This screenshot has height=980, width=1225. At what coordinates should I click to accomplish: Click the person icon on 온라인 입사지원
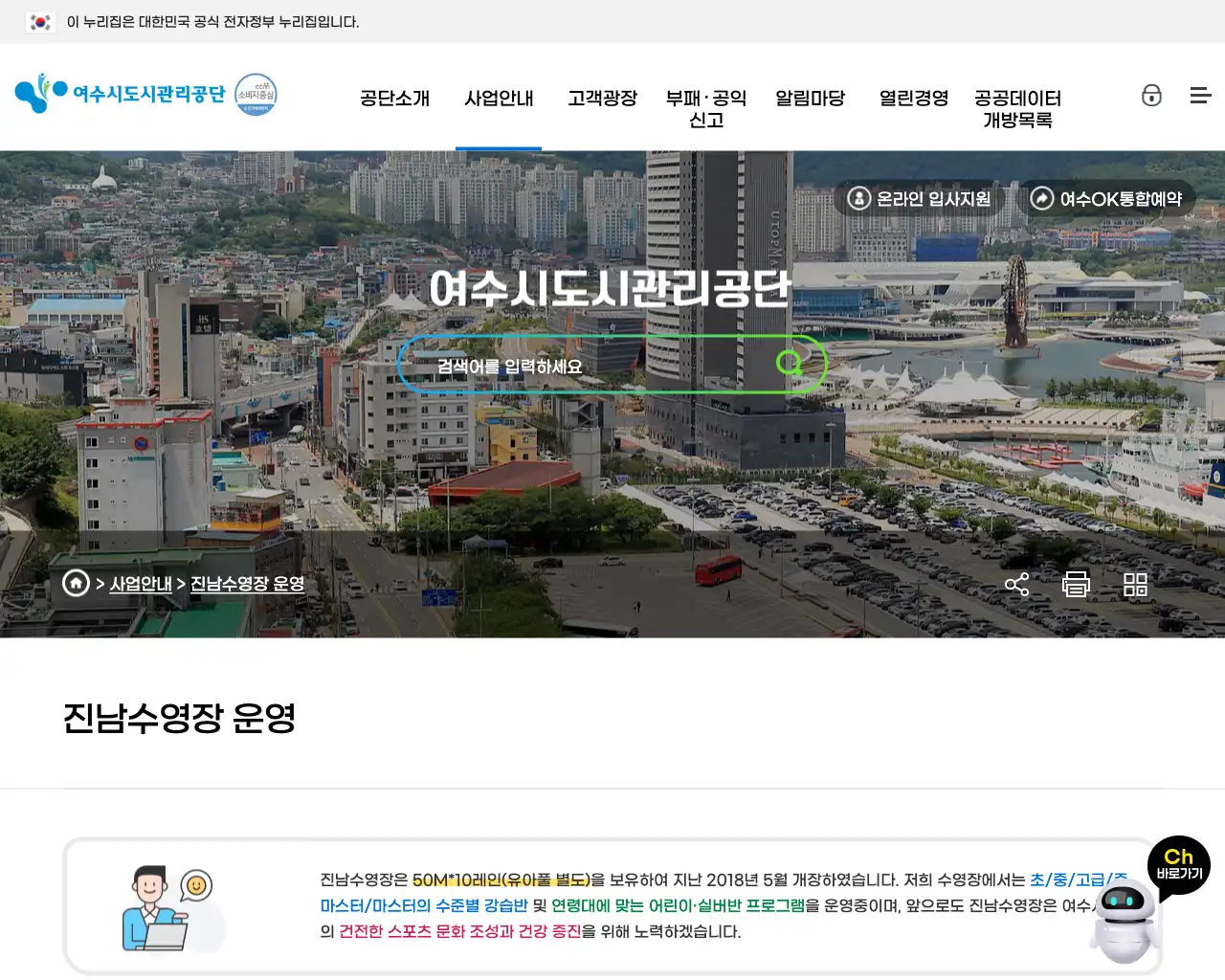[x=858, y=198]
